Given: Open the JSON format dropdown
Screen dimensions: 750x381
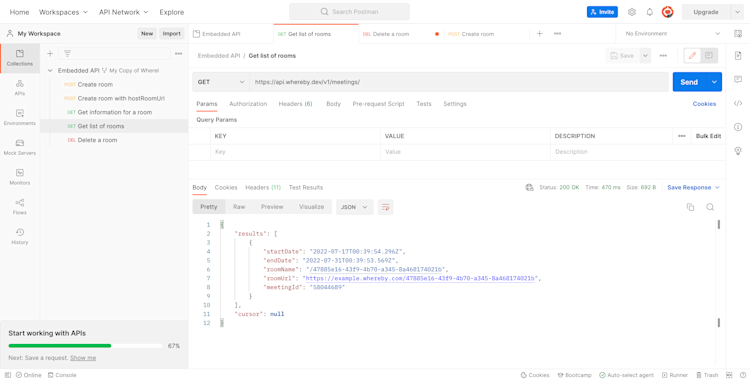Looking at the screenshot, I should pyautogui.click(x=354, y=207).
